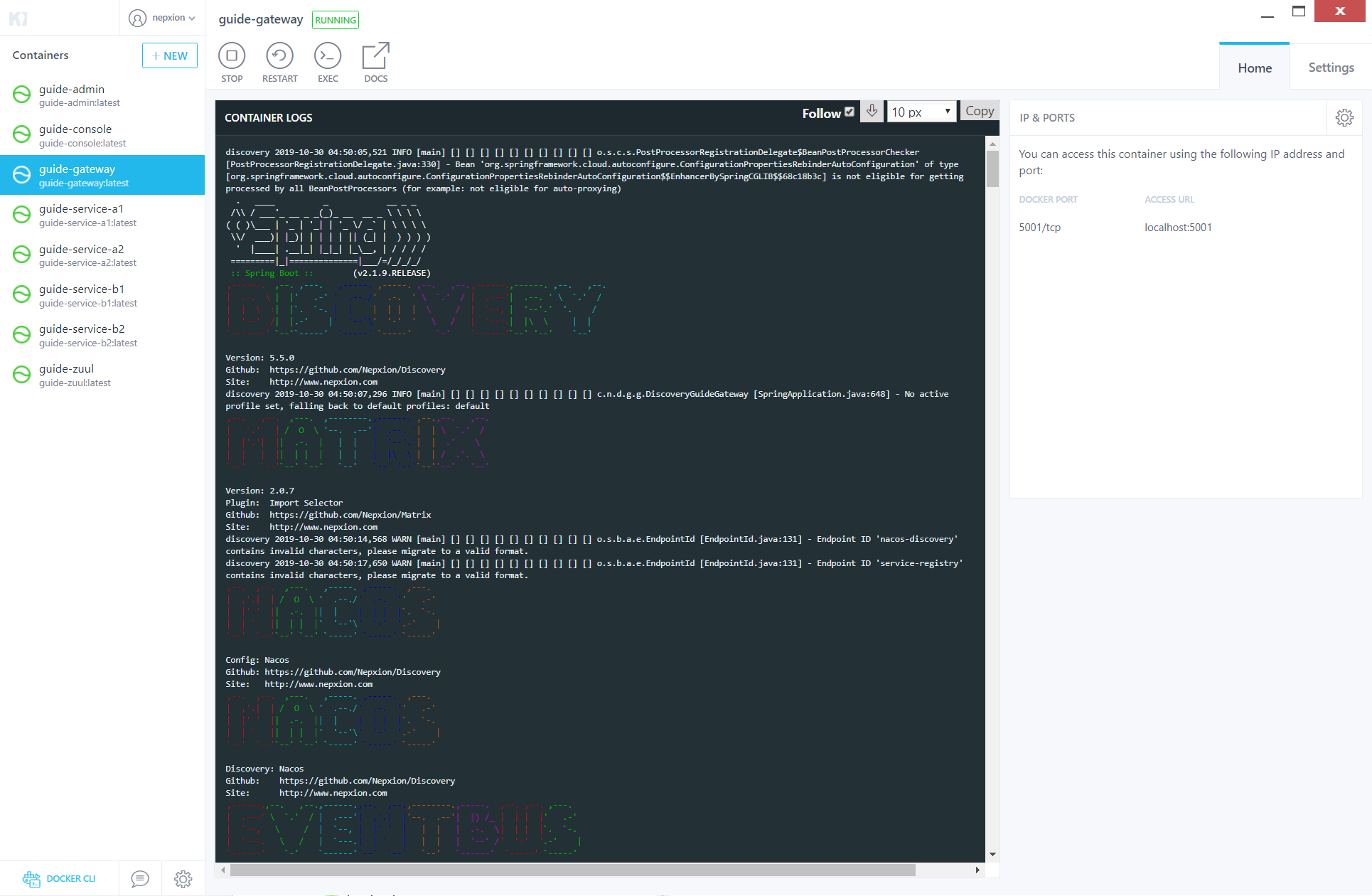The image size is (1372, 896).
Task: Toggle the Follow logs checkbox
Action: click(x=850, y=112)
